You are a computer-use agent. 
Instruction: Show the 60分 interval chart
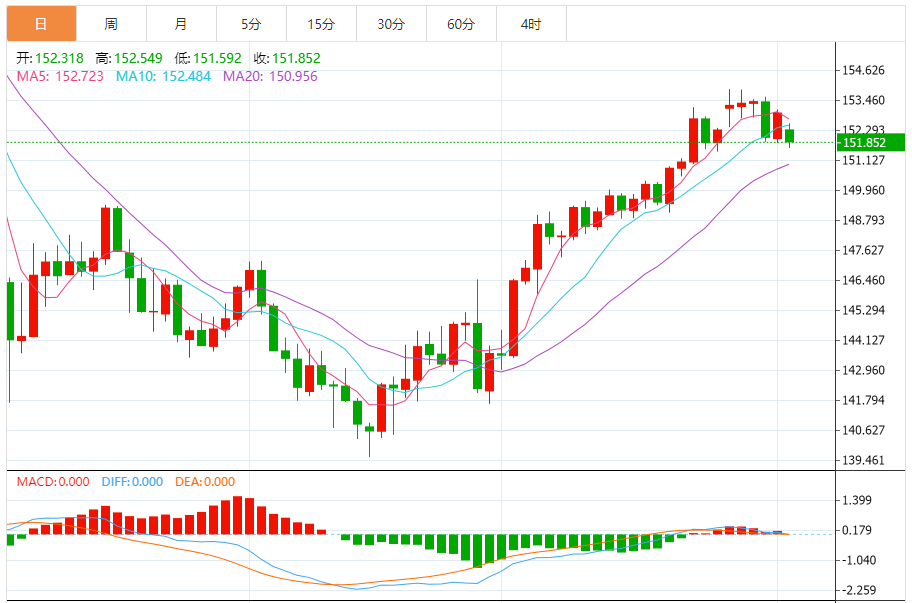click(x=461, y=24)
